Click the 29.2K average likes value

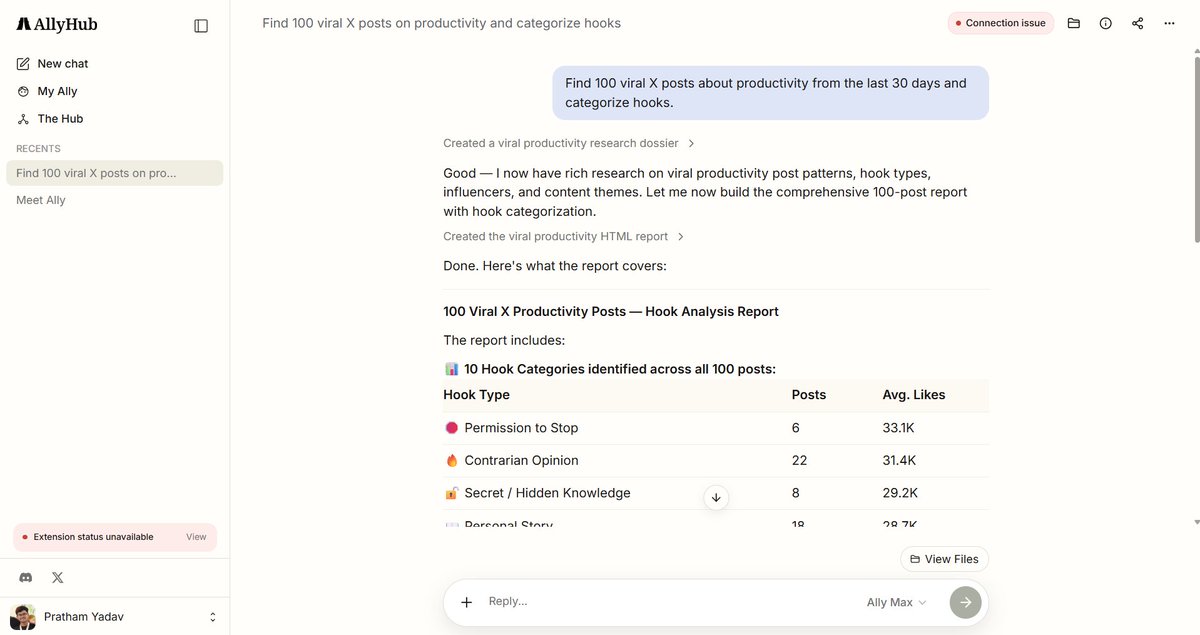tap(900, 493)
